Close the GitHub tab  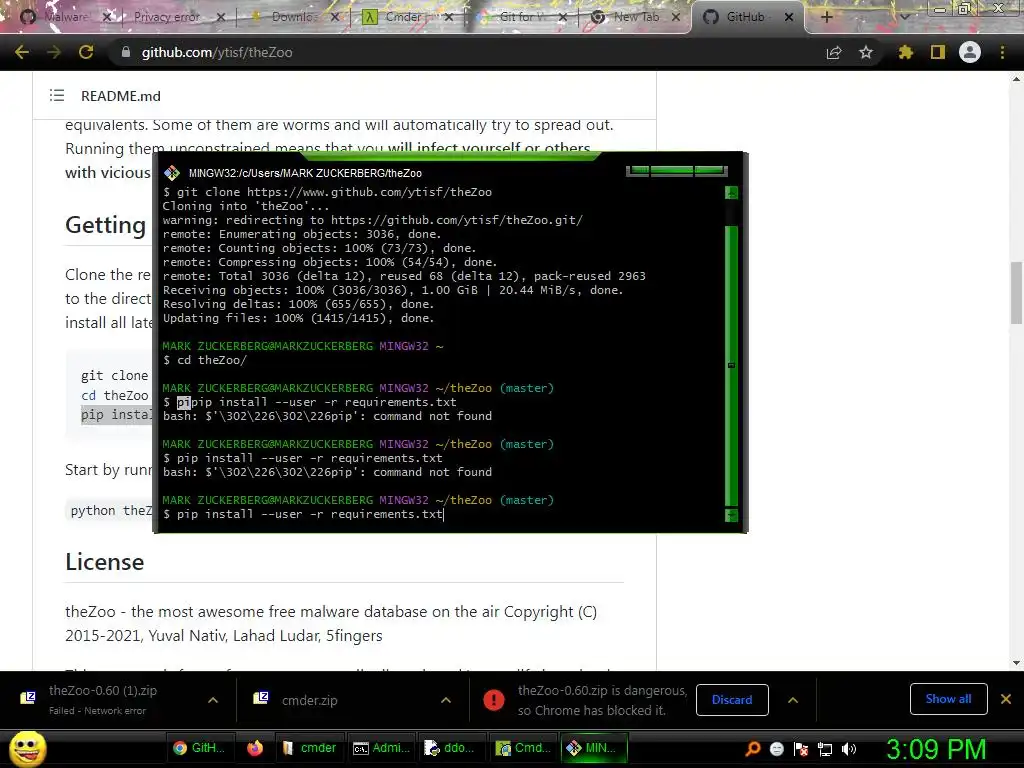[x=789, y=17]
